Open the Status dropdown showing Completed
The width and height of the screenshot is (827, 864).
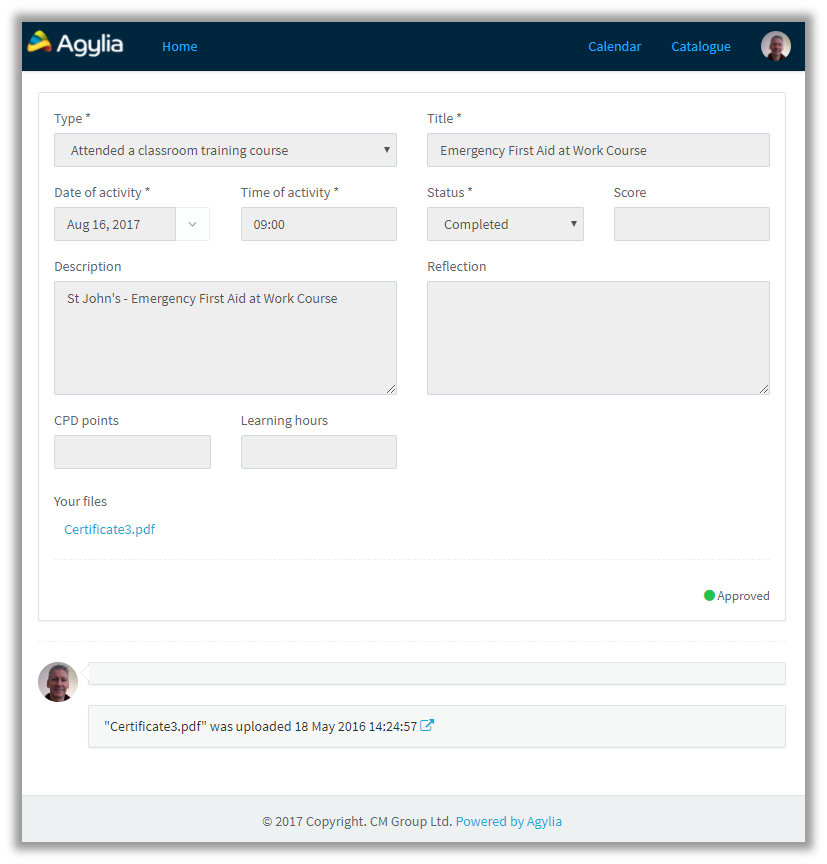click(505, 224)
